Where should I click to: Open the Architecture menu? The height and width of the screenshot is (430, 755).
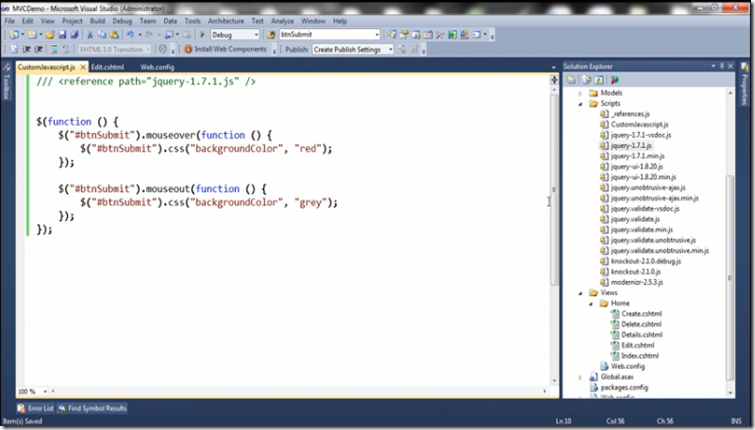(226, 21)
